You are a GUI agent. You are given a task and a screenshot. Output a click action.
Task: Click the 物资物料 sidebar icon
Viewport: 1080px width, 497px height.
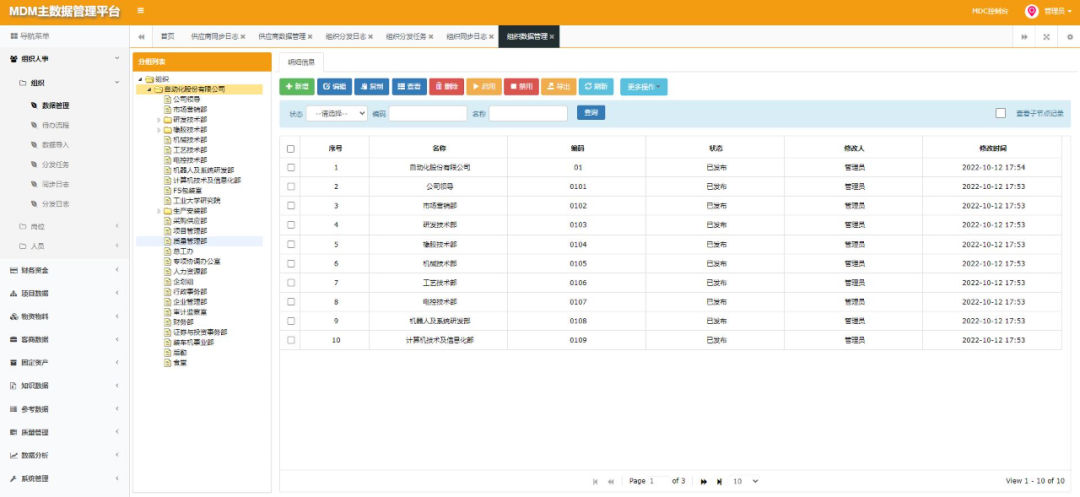click(14, 316)
